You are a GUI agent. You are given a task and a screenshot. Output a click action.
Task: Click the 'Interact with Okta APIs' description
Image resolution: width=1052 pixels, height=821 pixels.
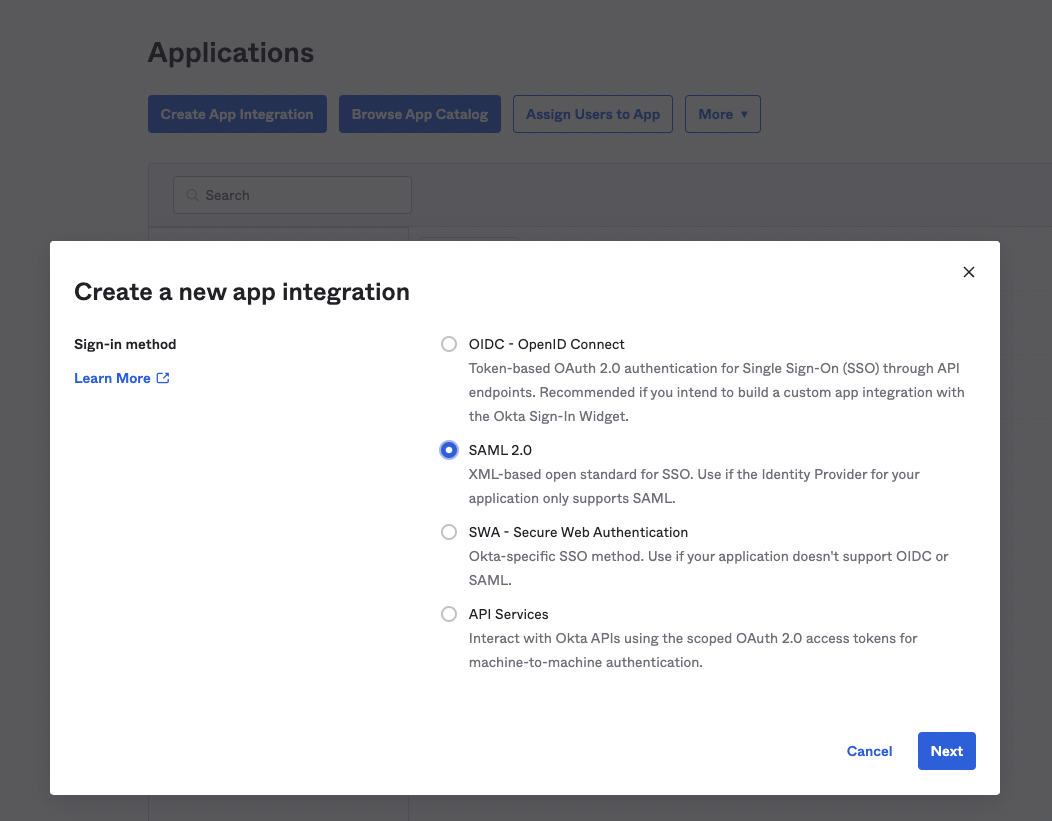tap(693, 650)
